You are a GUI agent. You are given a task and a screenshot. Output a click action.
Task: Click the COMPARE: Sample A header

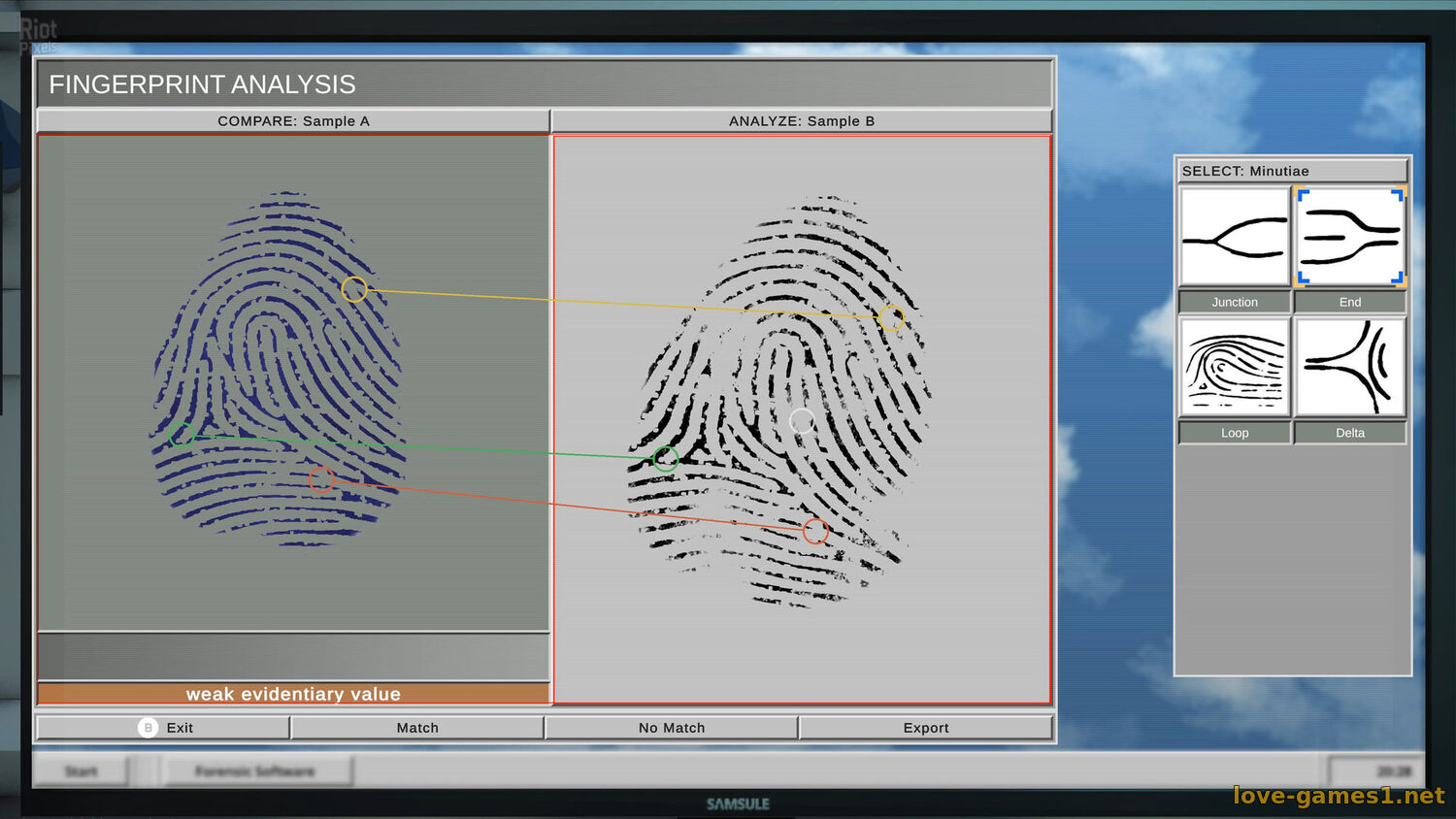click(293, 121)
